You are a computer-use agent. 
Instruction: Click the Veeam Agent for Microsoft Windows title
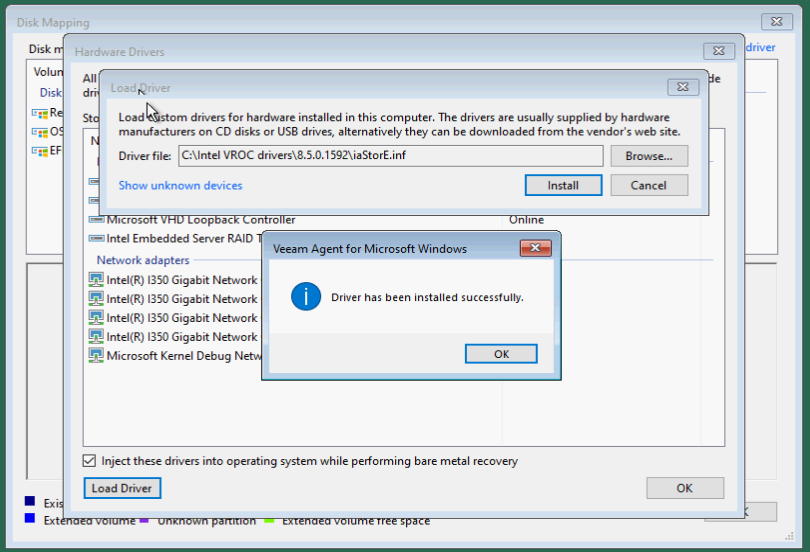(370, 249)
